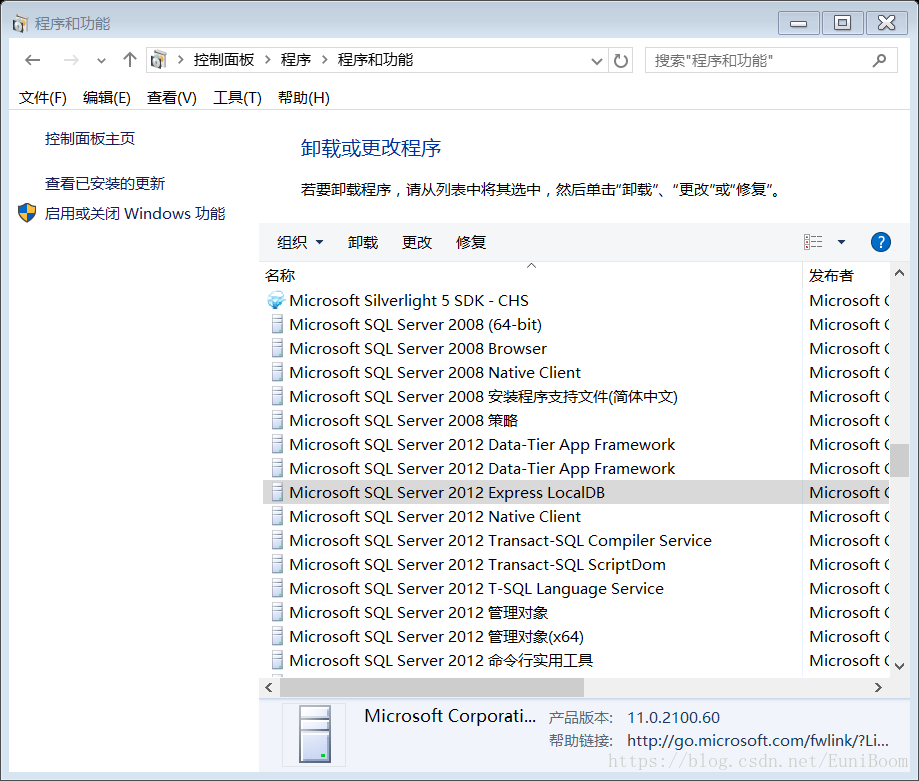Viewport: 919px width, 781px height.
Task: Select icon of SQL Server 2012 Express LocalDB
Action: pos(277,493)
